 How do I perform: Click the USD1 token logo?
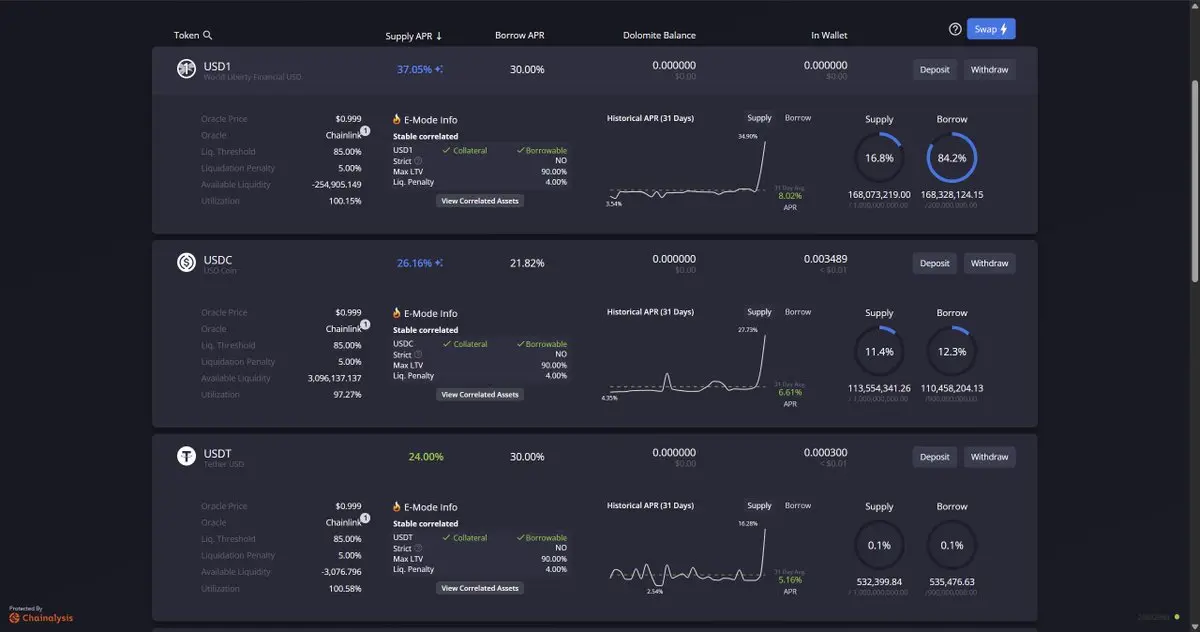186,68
